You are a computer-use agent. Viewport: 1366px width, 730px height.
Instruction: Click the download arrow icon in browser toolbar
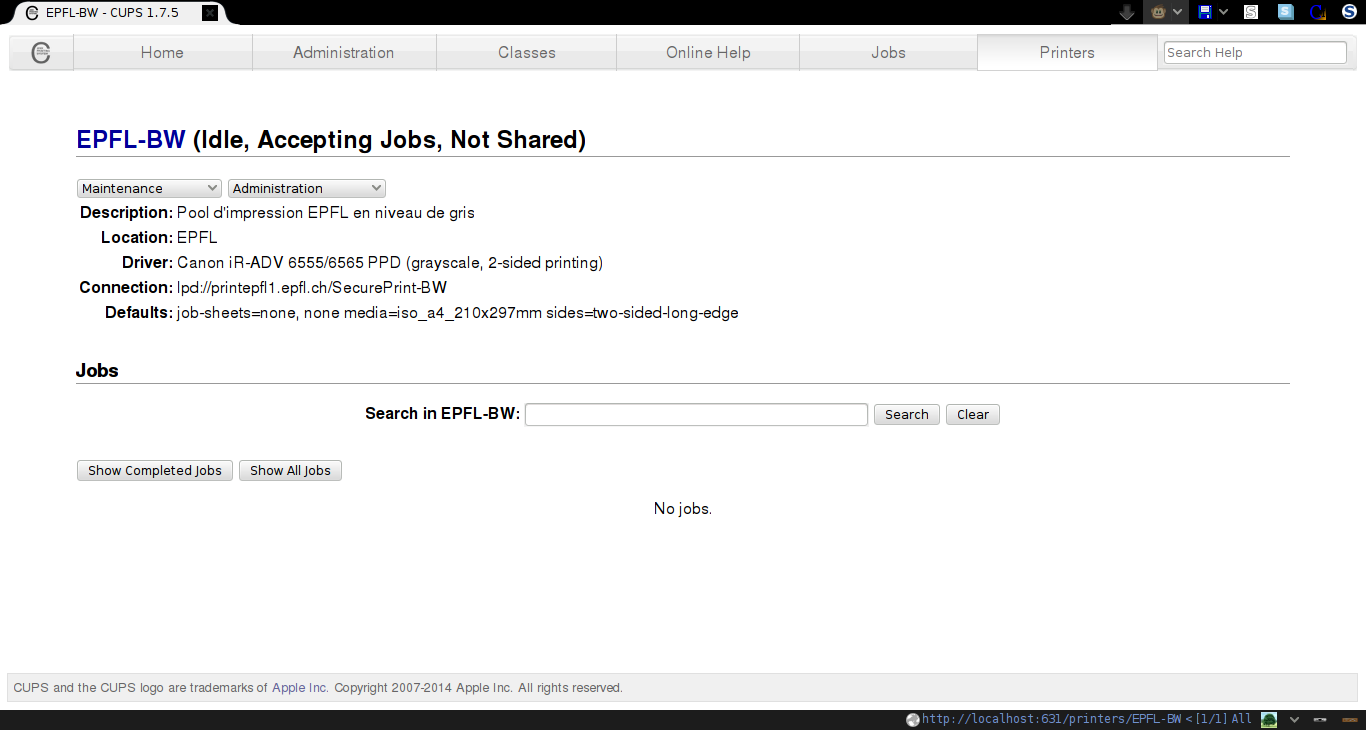1127,12
